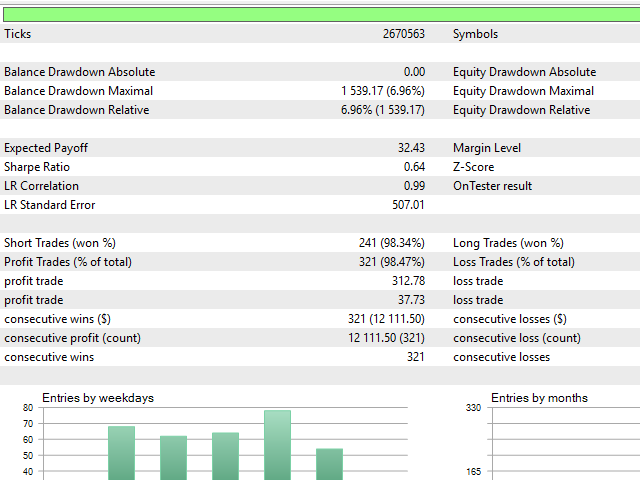The image size is (640, 480).
Task: Select the Z-Score label
Action: [474, 167]
